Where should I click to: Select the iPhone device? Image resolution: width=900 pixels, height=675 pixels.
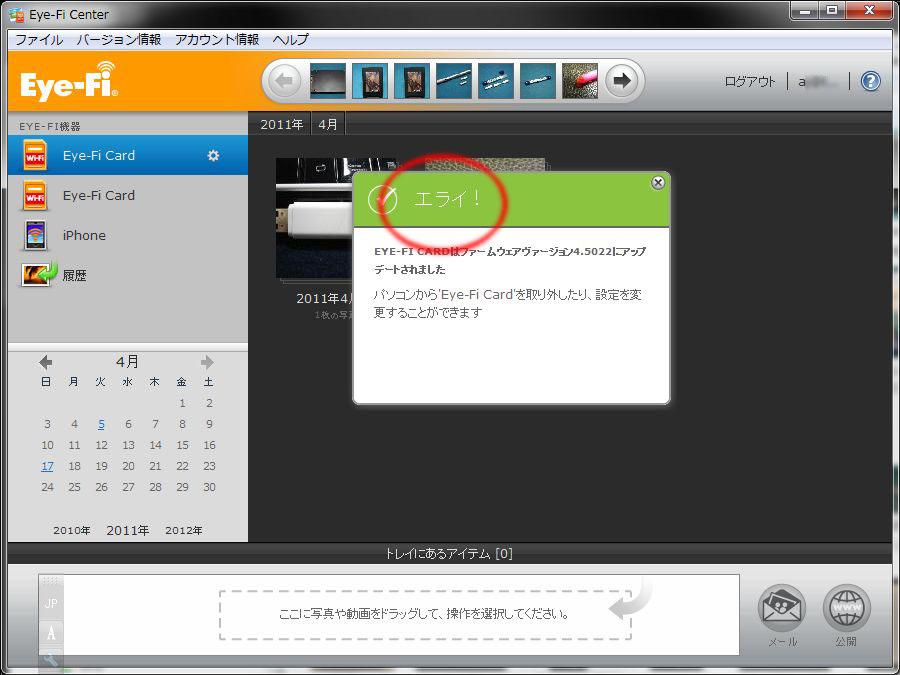click(x=128, y=235)
